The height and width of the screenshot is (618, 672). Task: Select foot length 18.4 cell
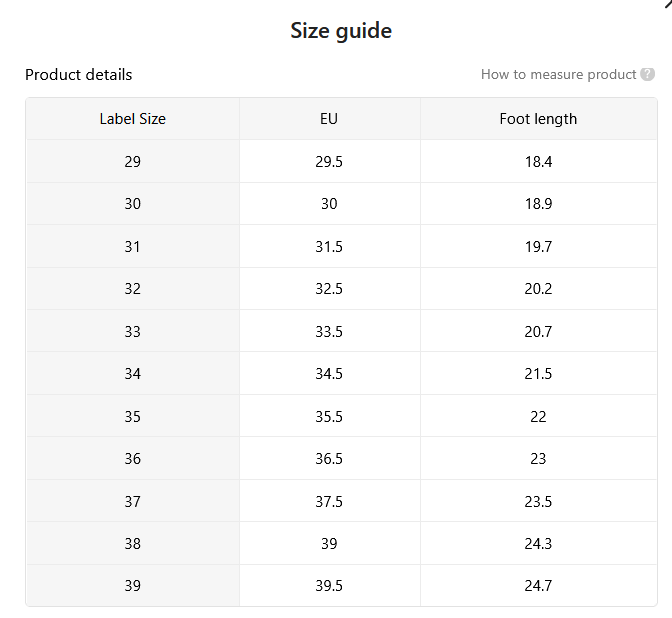(538, 162)
